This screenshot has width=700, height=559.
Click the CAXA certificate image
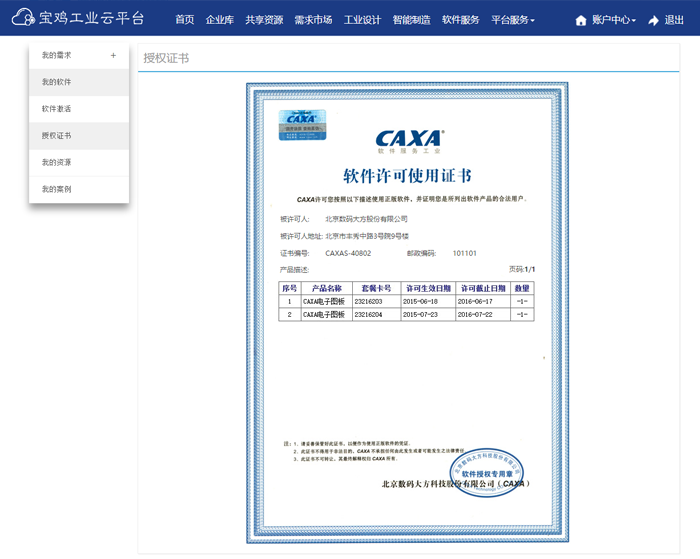pyautogui.click(x=408, y=313)
